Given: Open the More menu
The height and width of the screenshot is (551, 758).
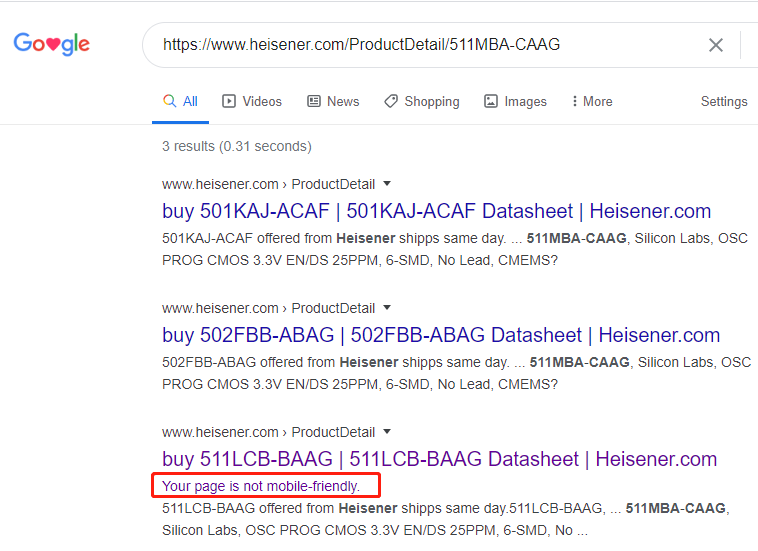Looking at the screenshot, I should tap(592, 102).
